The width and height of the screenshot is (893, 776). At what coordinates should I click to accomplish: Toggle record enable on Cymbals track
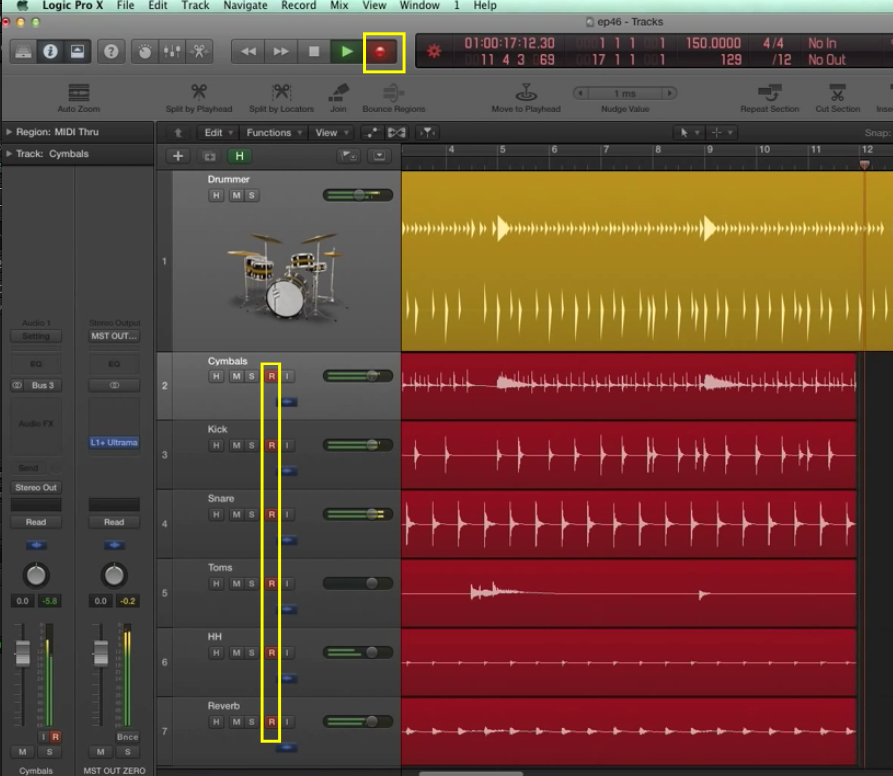pyautogui.click(x=272, y=376)
